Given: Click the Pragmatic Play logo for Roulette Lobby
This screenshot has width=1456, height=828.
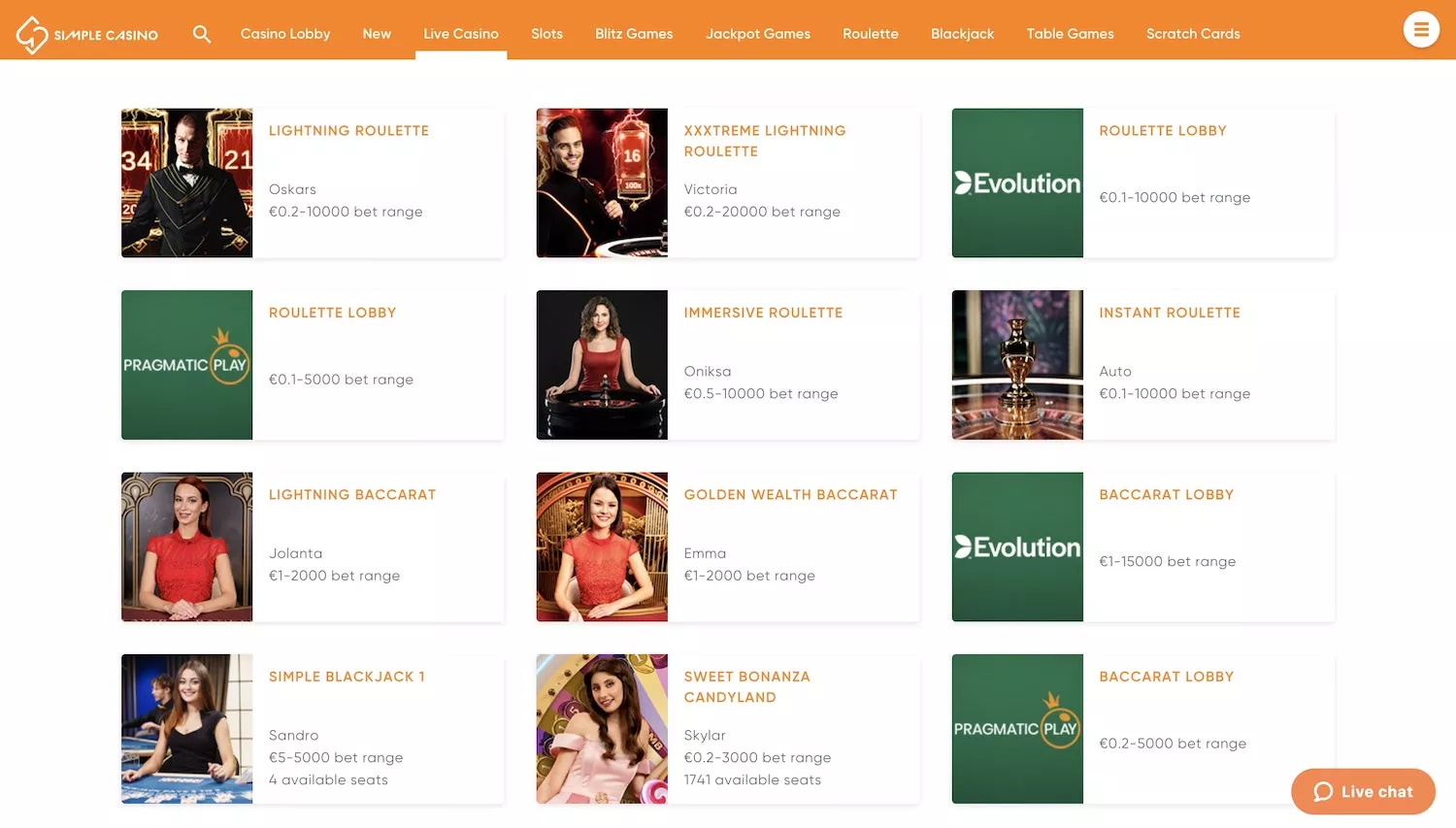Looking at the screenshot, I should [186, 365].
